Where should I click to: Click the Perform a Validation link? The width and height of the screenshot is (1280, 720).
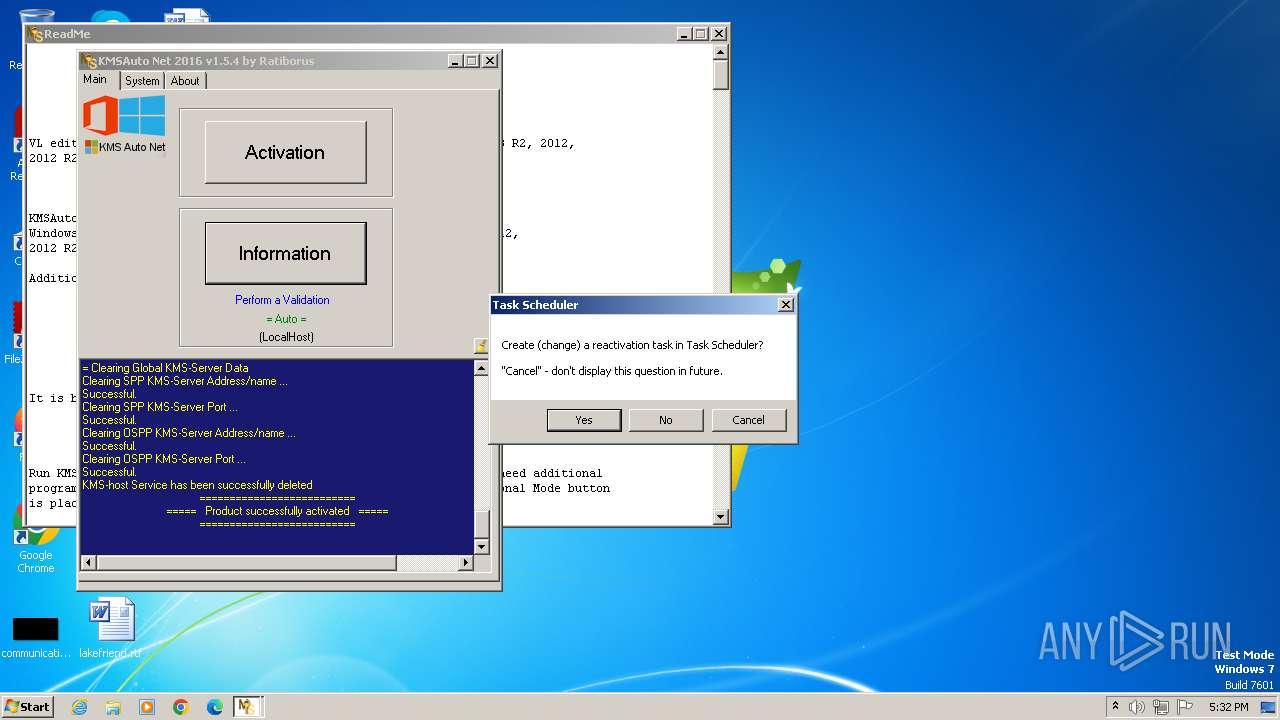click(x=282, y=300)
